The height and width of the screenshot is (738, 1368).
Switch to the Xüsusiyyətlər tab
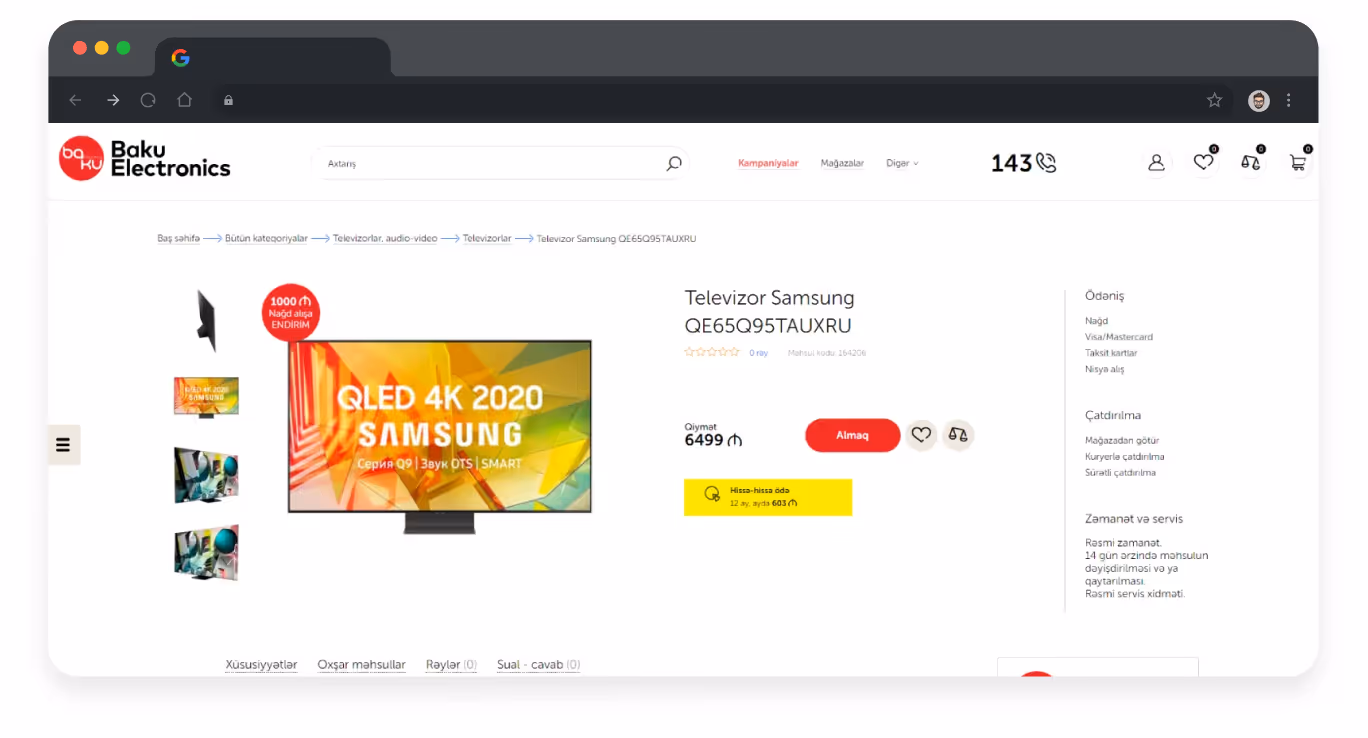261,665
